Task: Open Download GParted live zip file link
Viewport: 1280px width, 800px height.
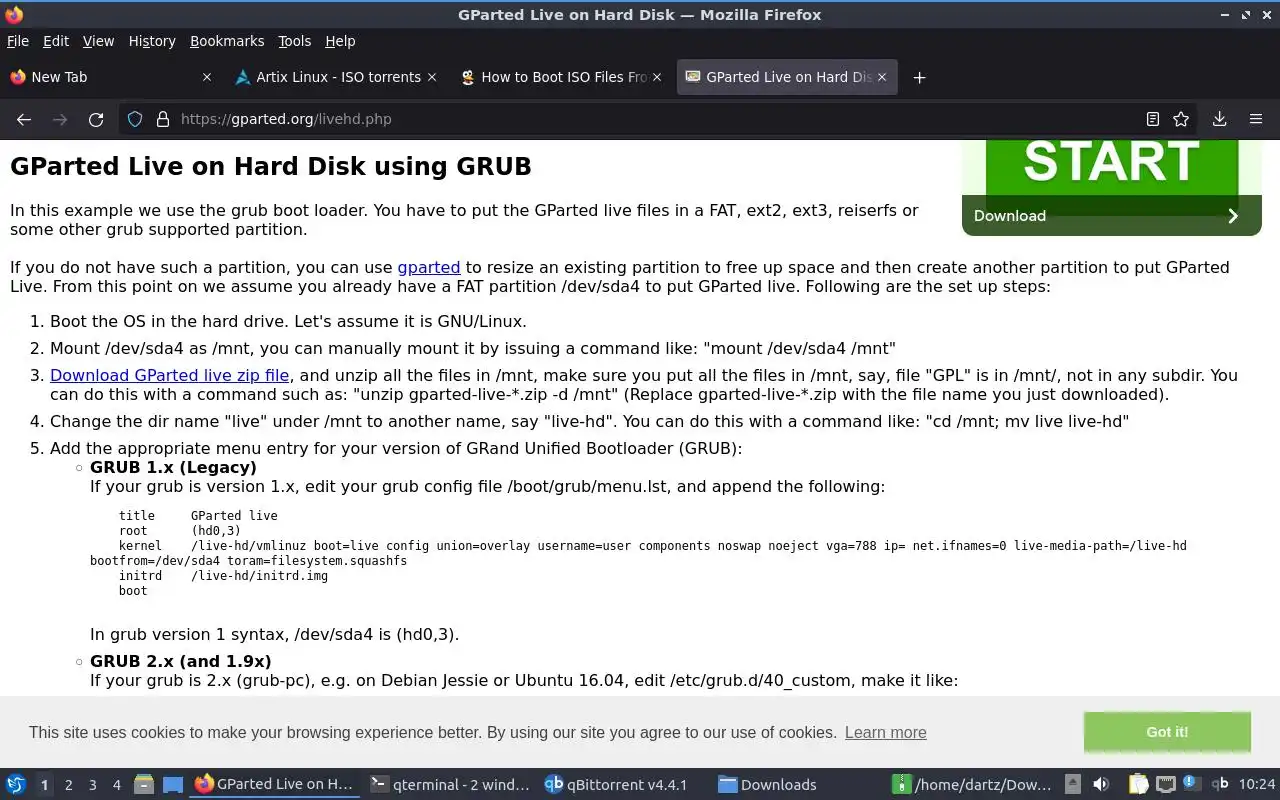Action: 170,375
